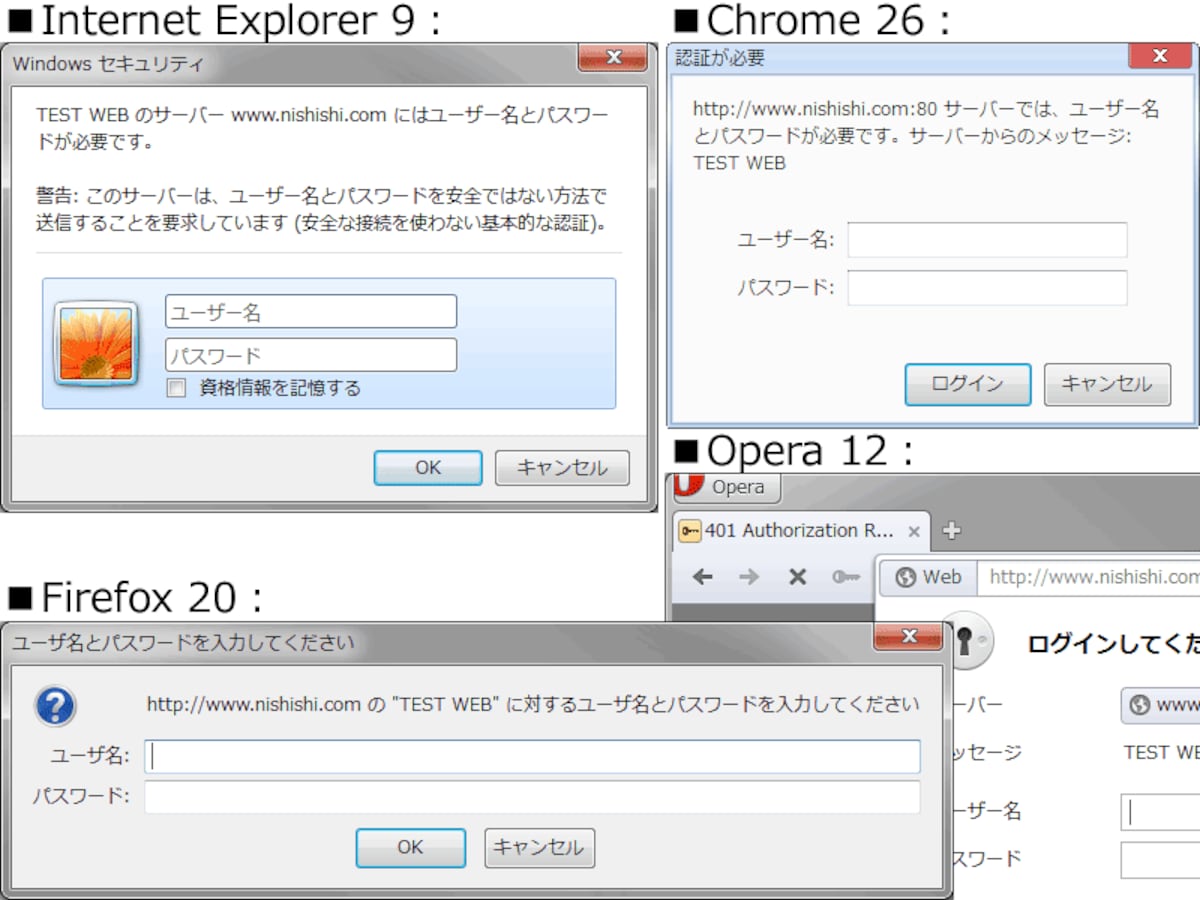Screen dimensions: 1200x900
Task: Close the Firefox password prompt dialog
Action: [908, 636]
